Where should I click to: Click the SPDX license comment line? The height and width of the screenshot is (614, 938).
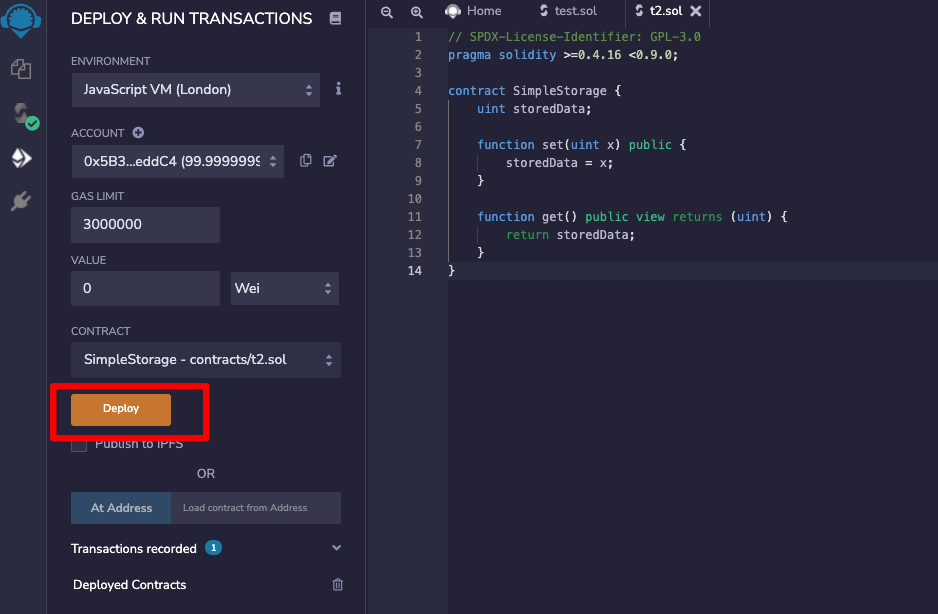(x=574, y=37)
